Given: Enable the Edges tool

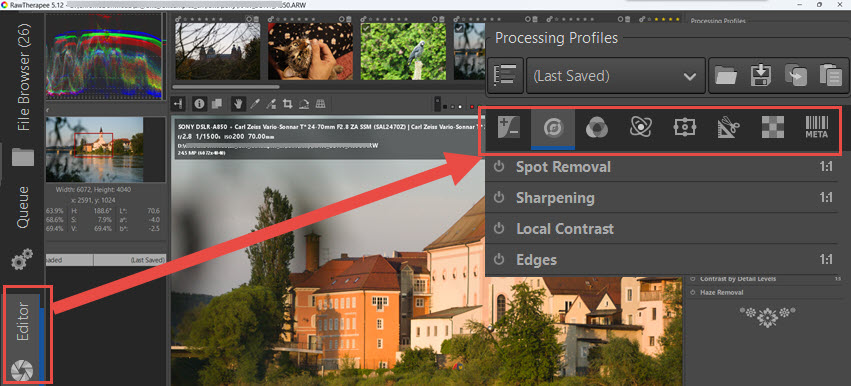Looking at the screenshot, I should [499, 260].
